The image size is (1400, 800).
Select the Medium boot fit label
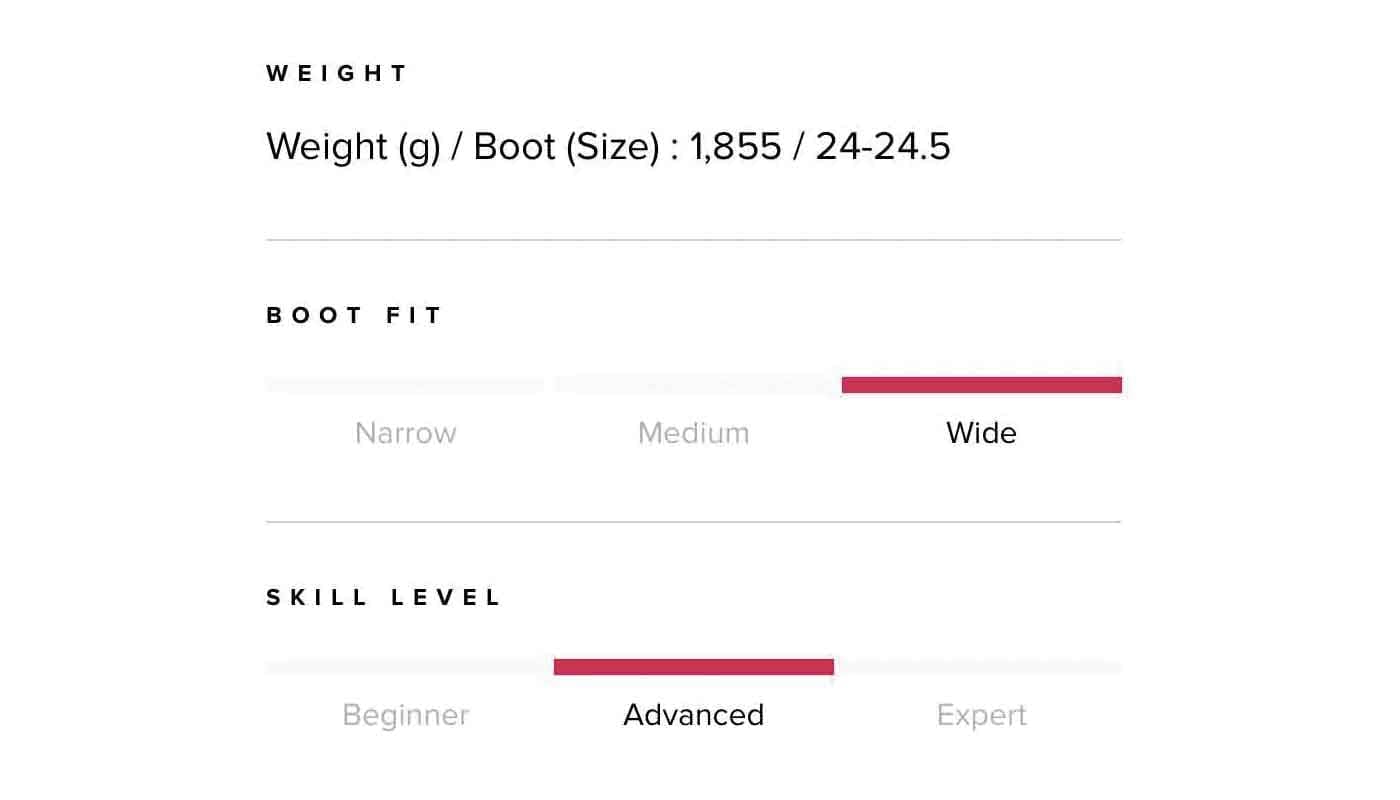693,433
